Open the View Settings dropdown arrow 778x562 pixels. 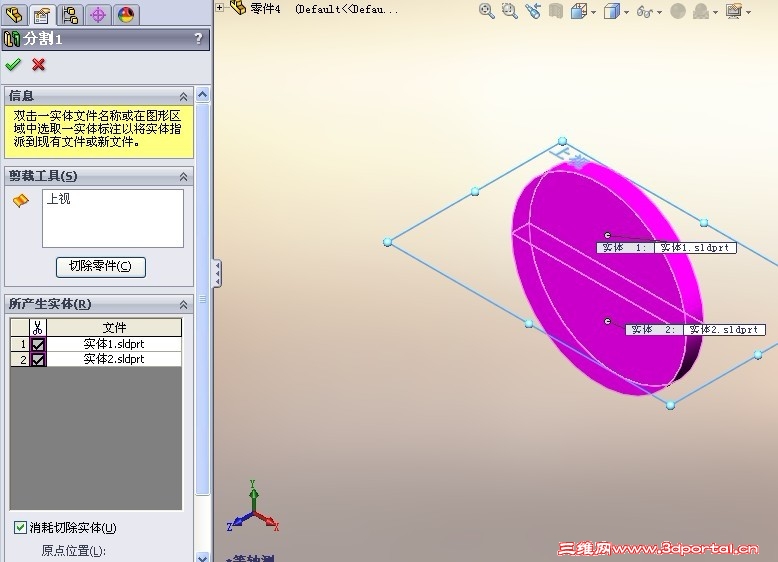[748, 12]
